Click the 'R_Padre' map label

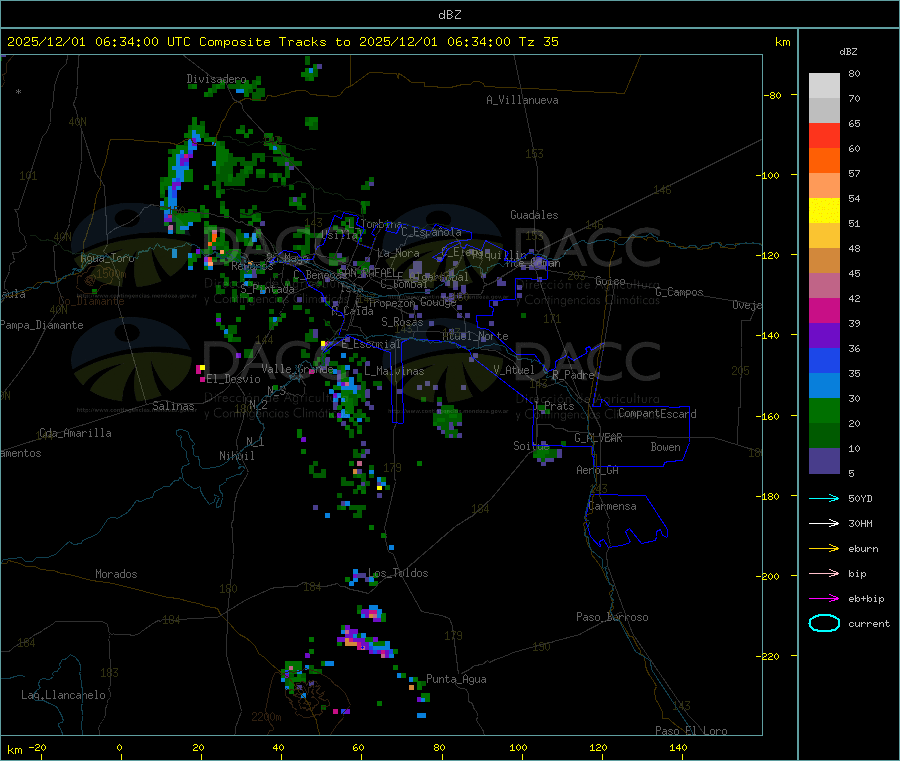(573, 375)
